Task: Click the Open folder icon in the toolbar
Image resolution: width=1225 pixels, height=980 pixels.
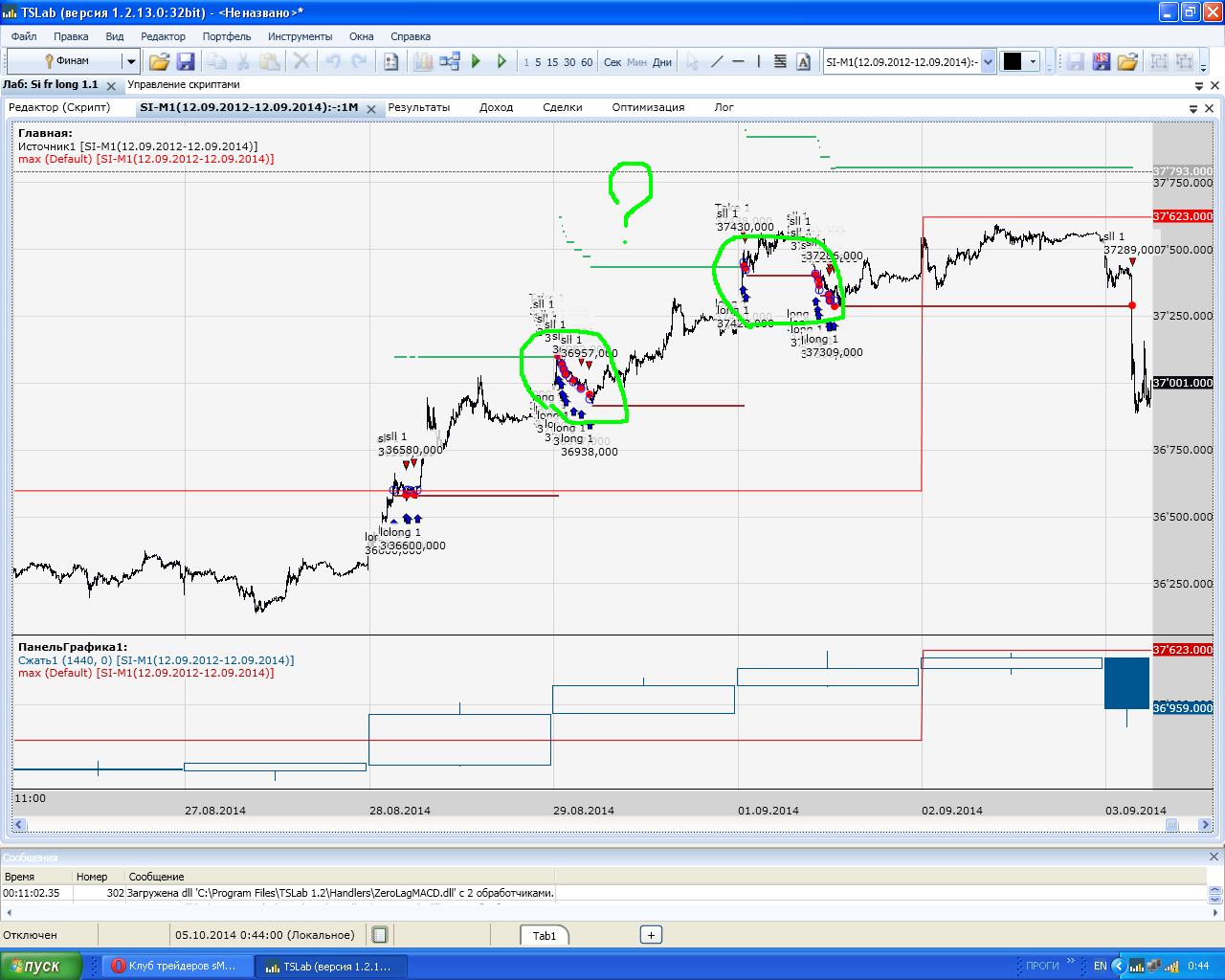Action: pyautogui.click(x=159, y=61)
